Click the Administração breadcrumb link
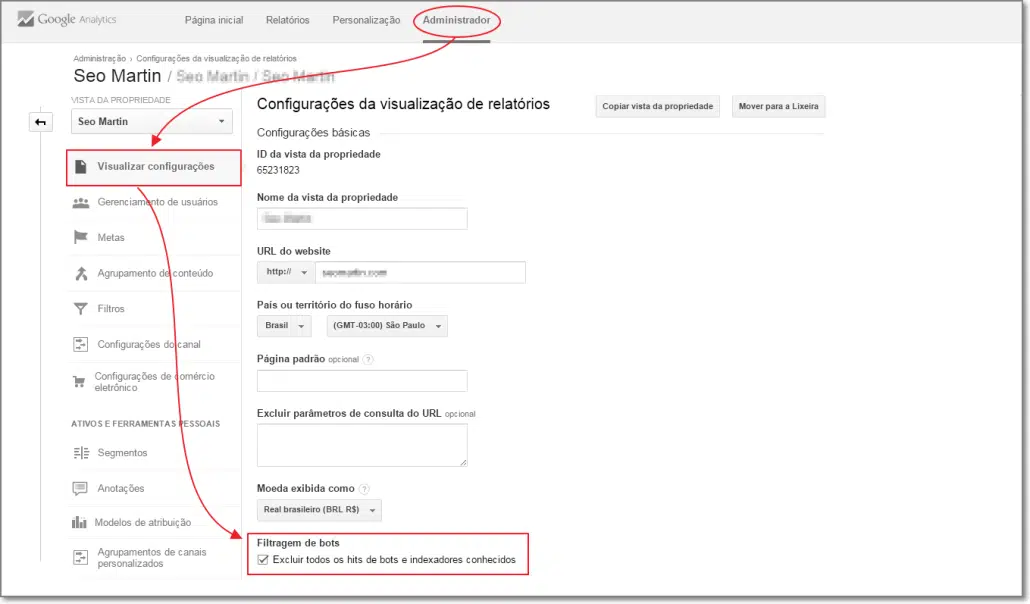 tap(99, 59)
